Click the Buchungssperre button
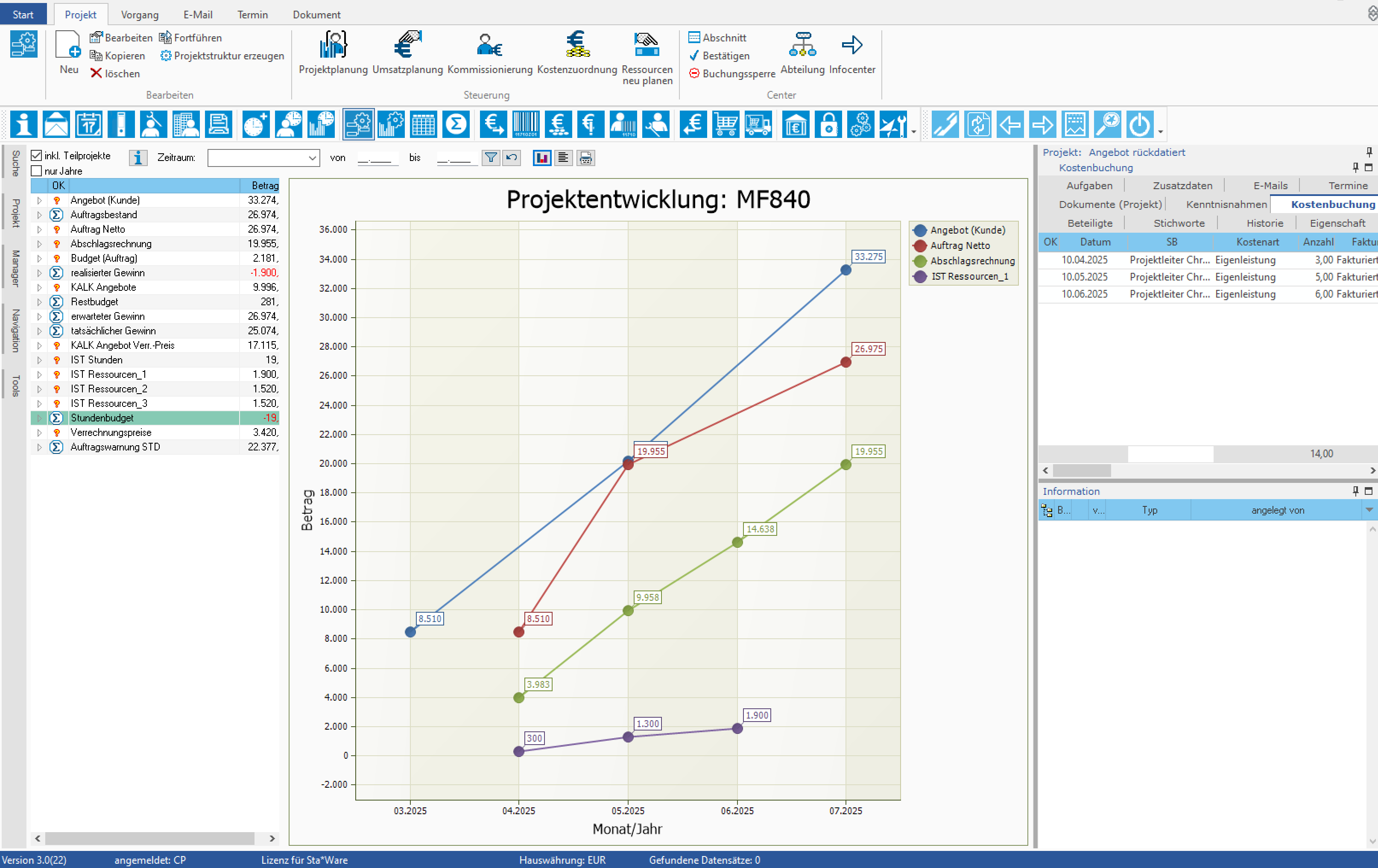This screenshot has width=1378, height=868. tap(732, 74)
